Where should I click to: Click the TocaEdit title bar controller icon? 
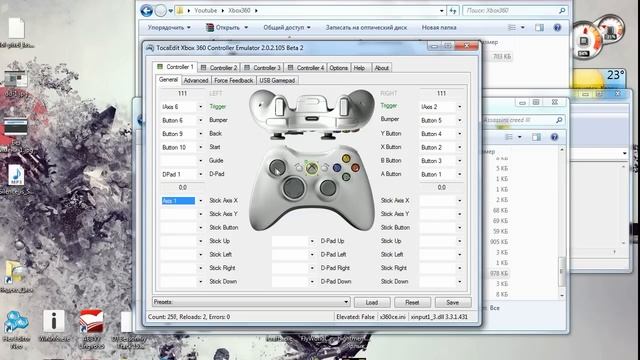[150, 48]
